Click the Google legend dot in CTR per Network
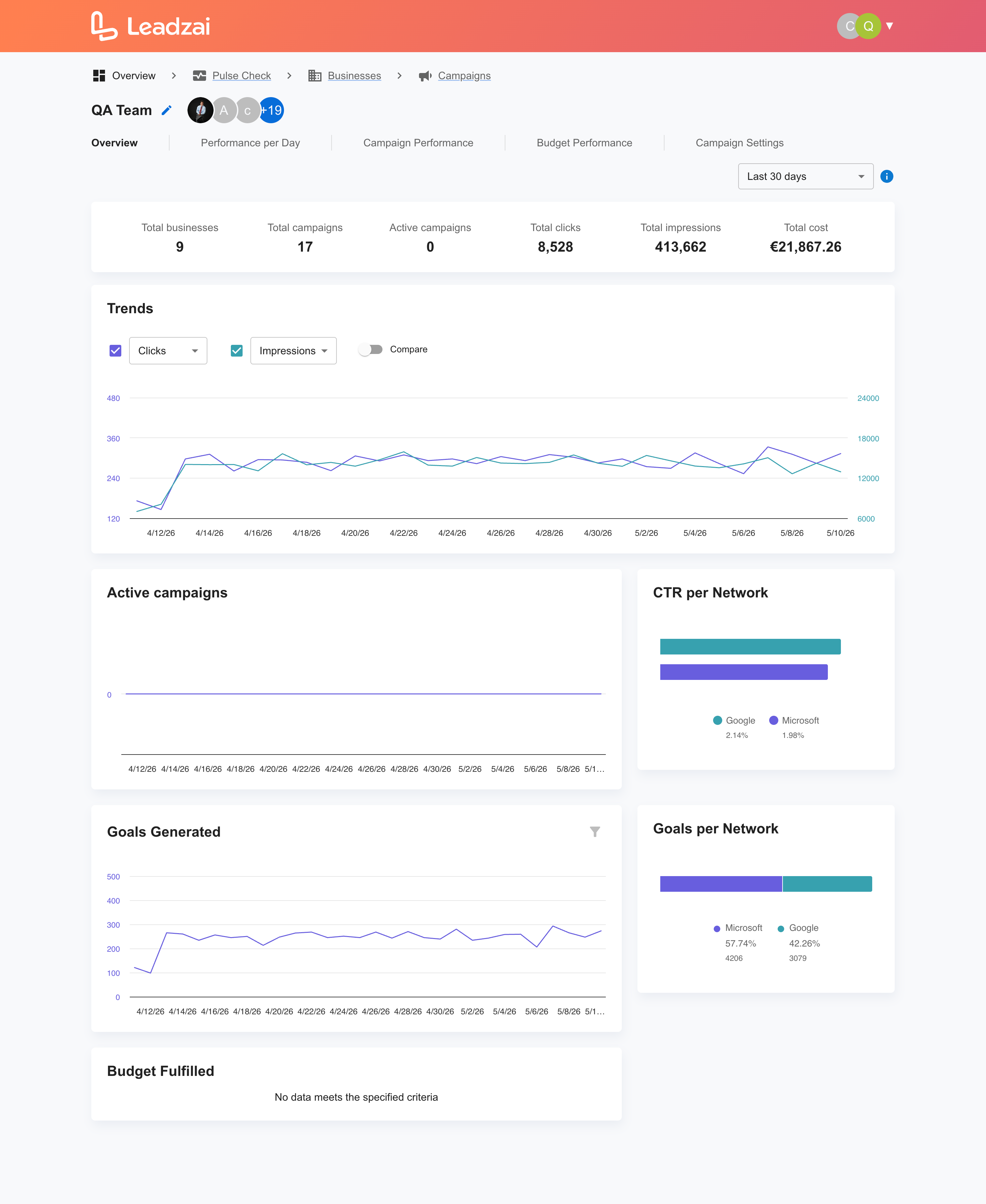Viewport: 986px width, 1204px height. 717,720
